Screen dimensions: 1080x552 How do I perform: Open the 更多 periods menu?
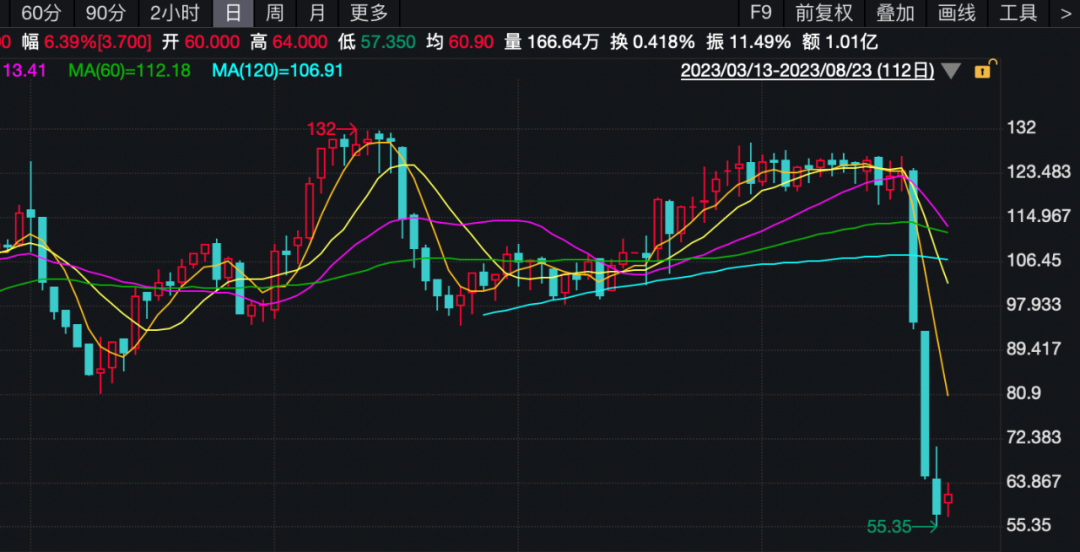coord(369,12)
